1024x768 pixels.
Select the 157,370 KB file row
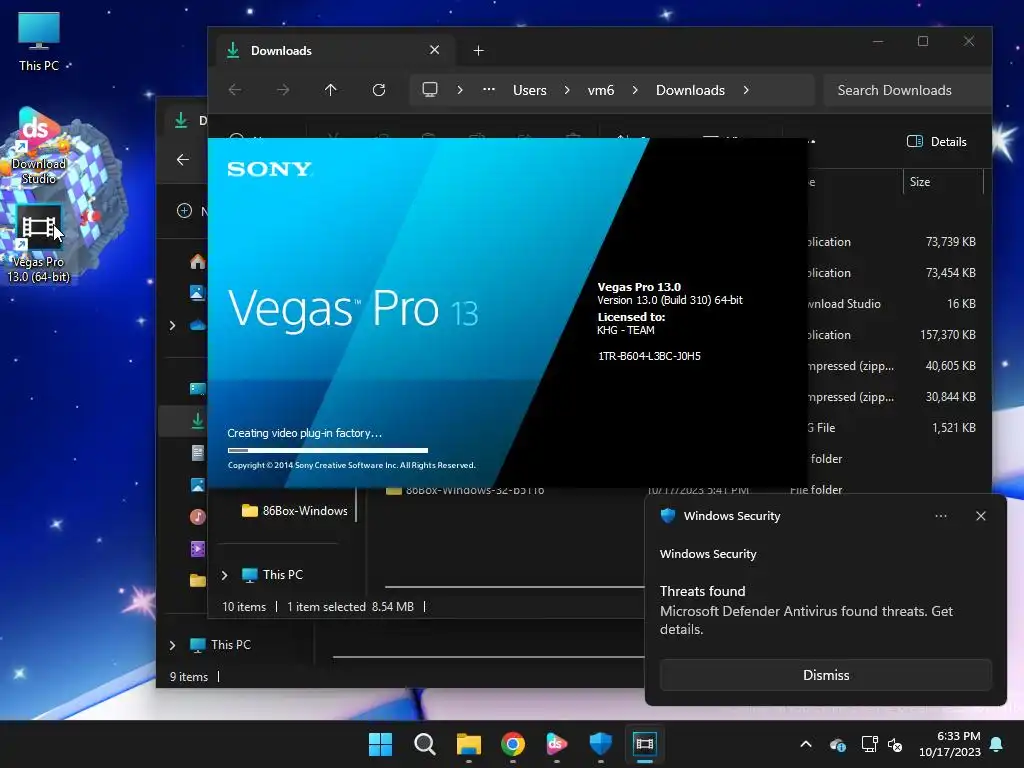[891, 335]
